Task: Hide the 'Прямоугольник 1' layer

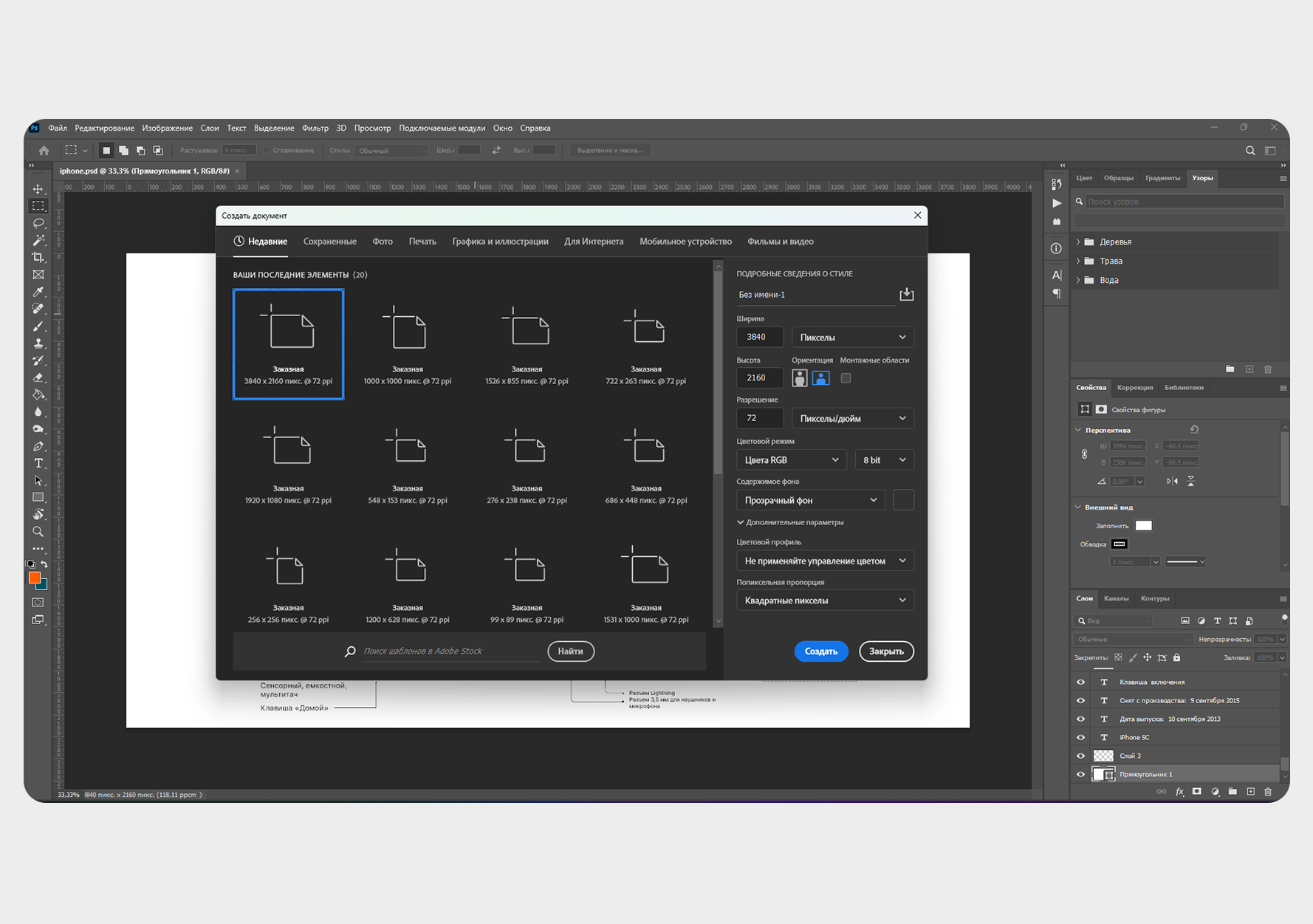Action: pyautogui.click(x=1080, y=774)
